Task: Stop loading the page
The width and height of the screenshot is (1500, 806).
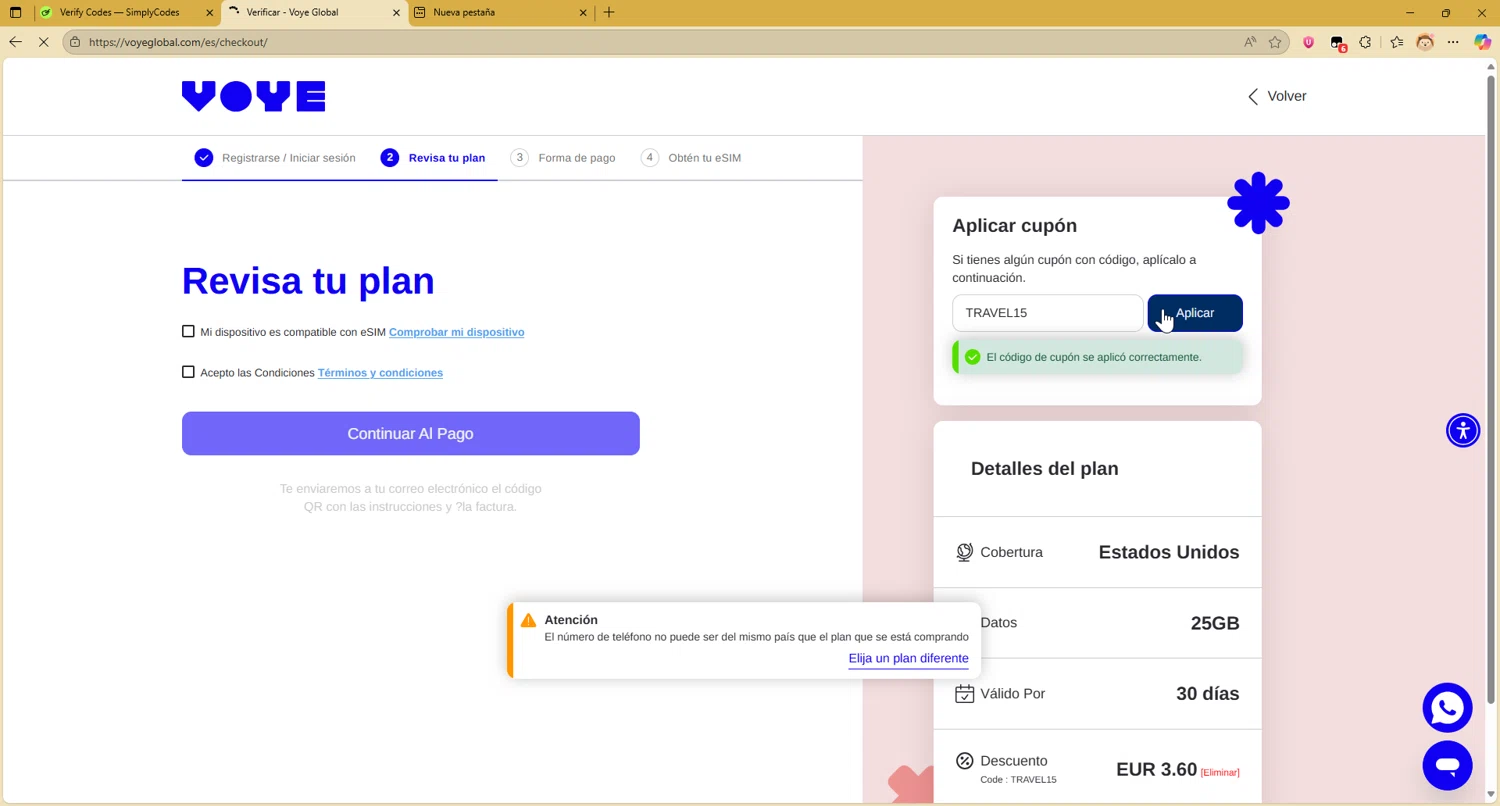Action: pos(43,42)
